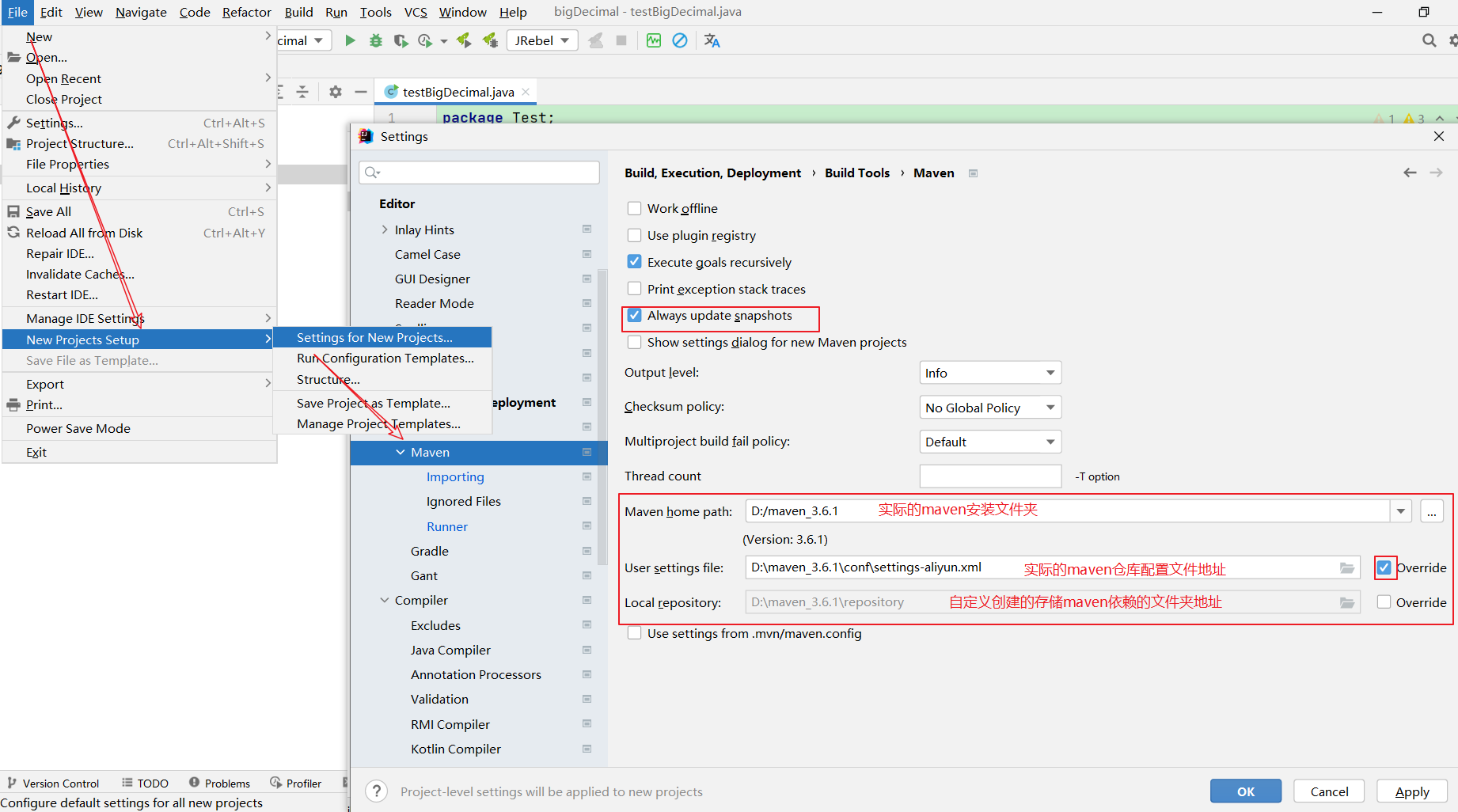Click the Debug bug icon in the toolbar
Image resolution: width=1458 pixels, height=812 pixels.
(376, 40)
